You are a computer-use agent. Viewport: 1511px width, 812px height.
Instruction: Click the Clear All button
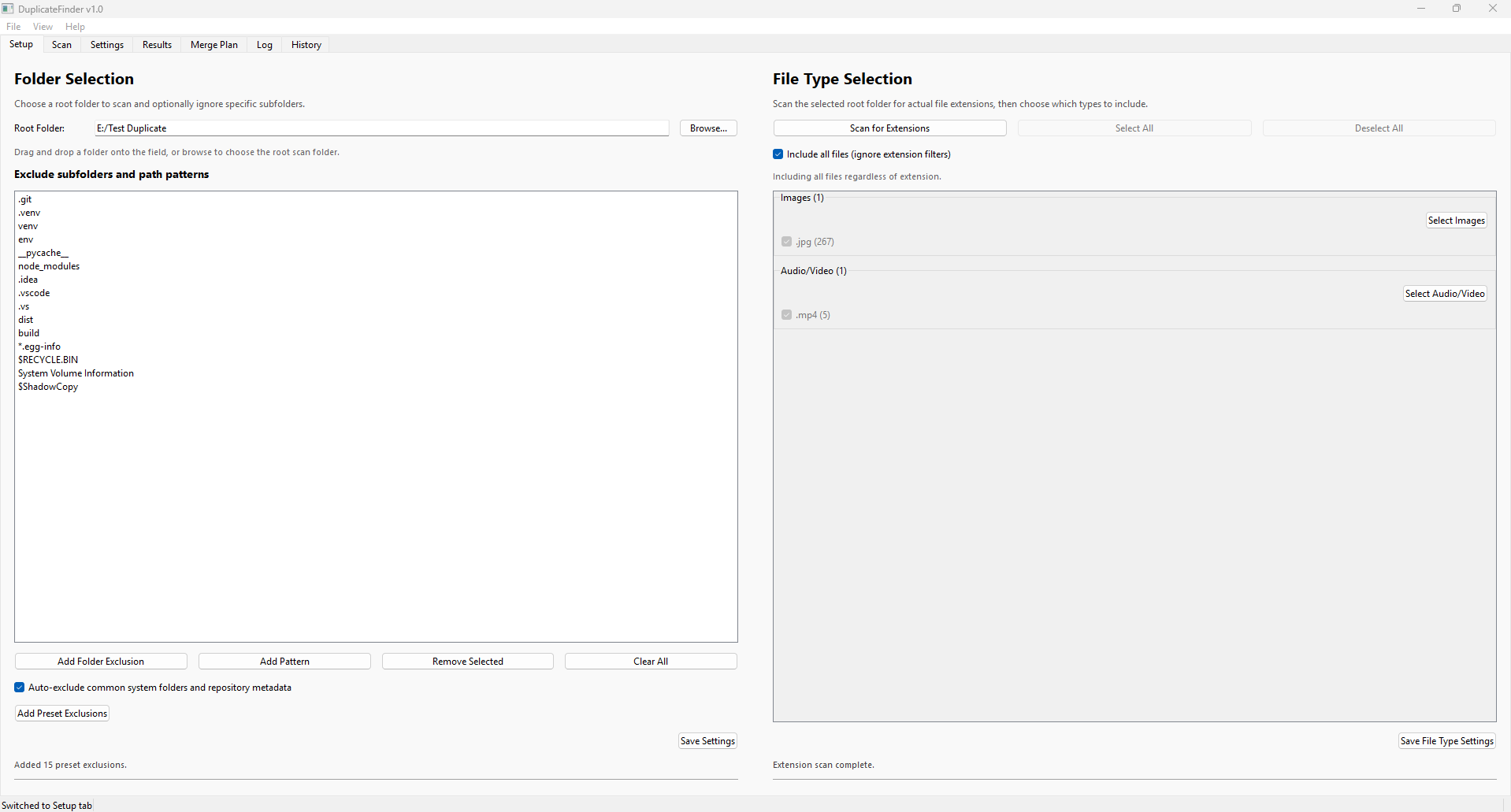(651, 662)
